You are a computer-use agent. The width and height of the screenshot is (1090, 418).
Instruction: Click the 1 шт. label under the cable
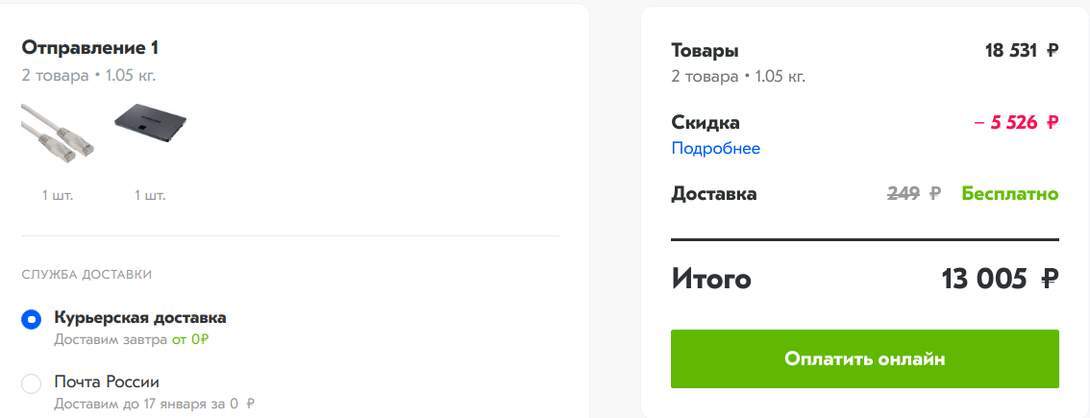pyautogui.click(x=57, y=195)
